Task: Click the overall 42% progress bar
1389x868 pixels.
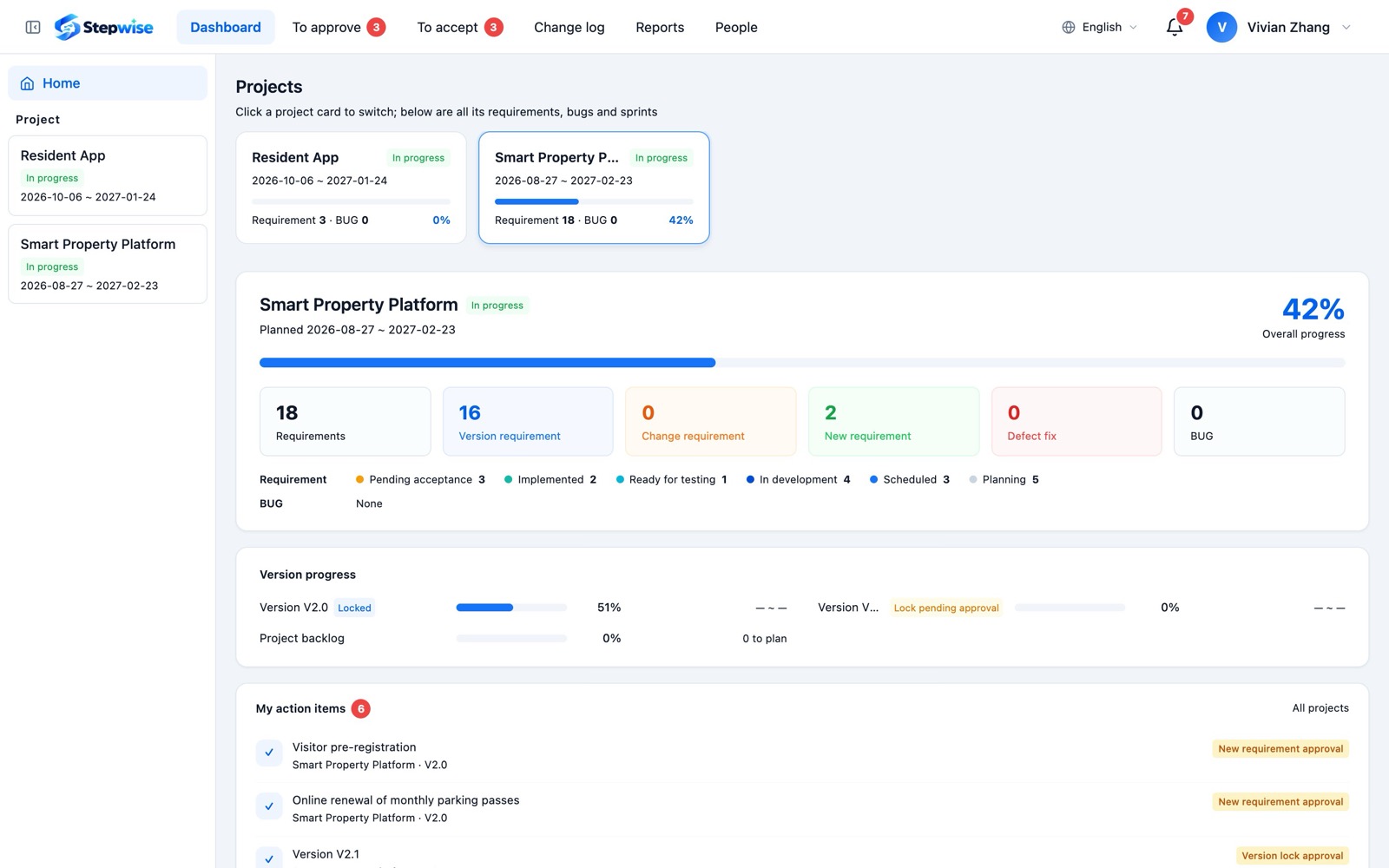Action: (x=802, y=363)
